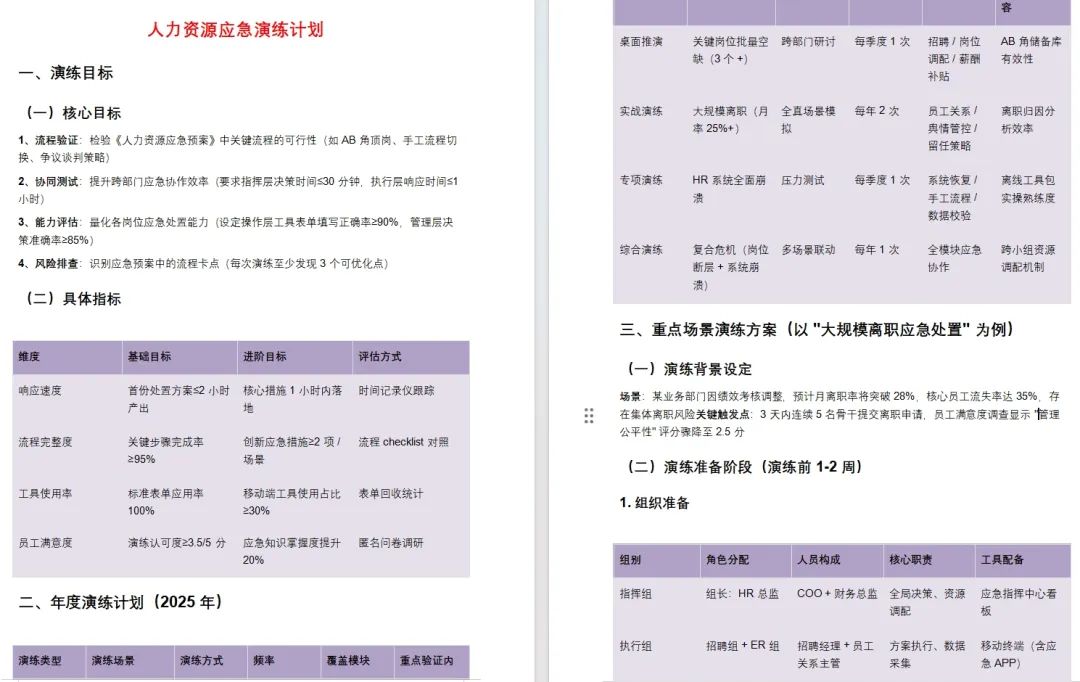
Task: Click the bold text 关键触发点
Action: tap(723, 415)
